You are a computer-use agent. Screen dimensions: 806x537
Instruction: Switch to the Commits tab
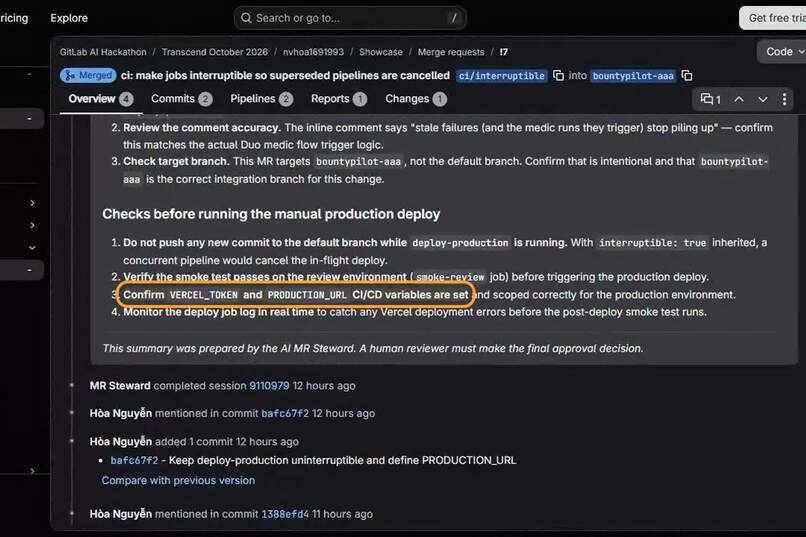[181, 99]
